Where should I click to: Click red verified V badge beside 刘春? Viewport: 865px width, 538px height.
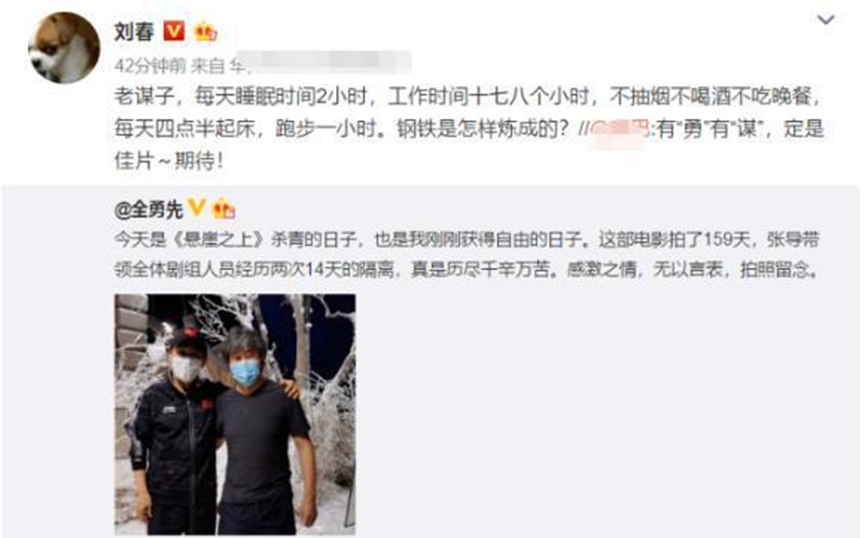[x=174, y=31]
